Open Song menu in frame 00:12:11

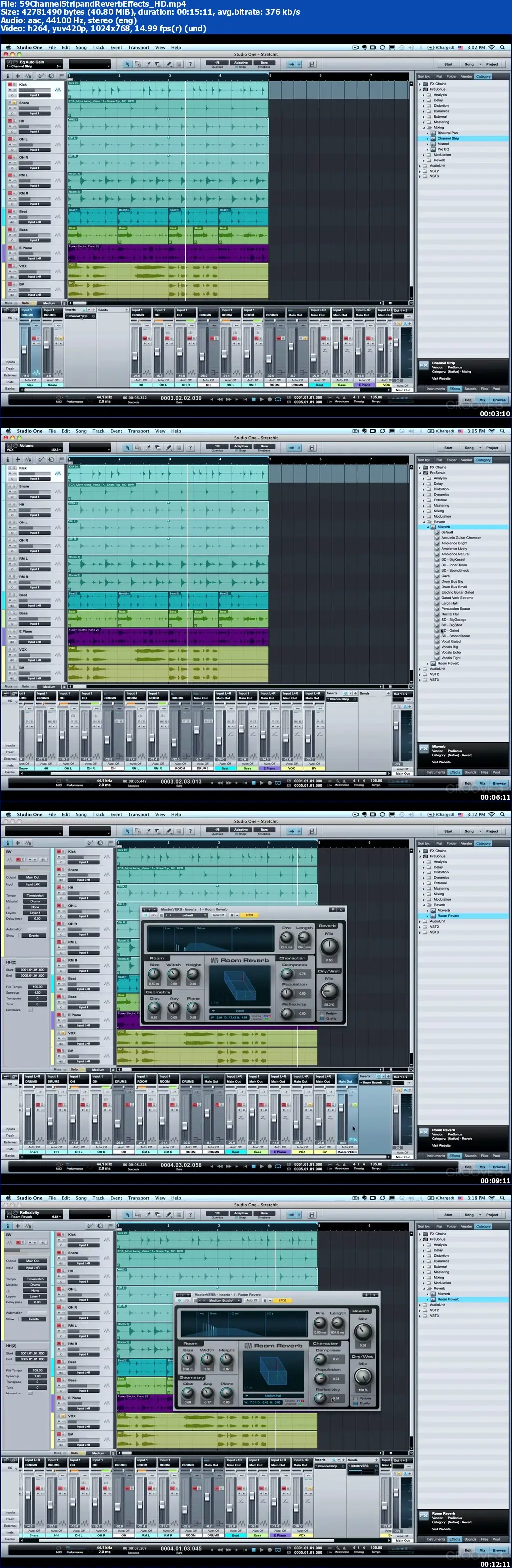(x=81, y=1198)
